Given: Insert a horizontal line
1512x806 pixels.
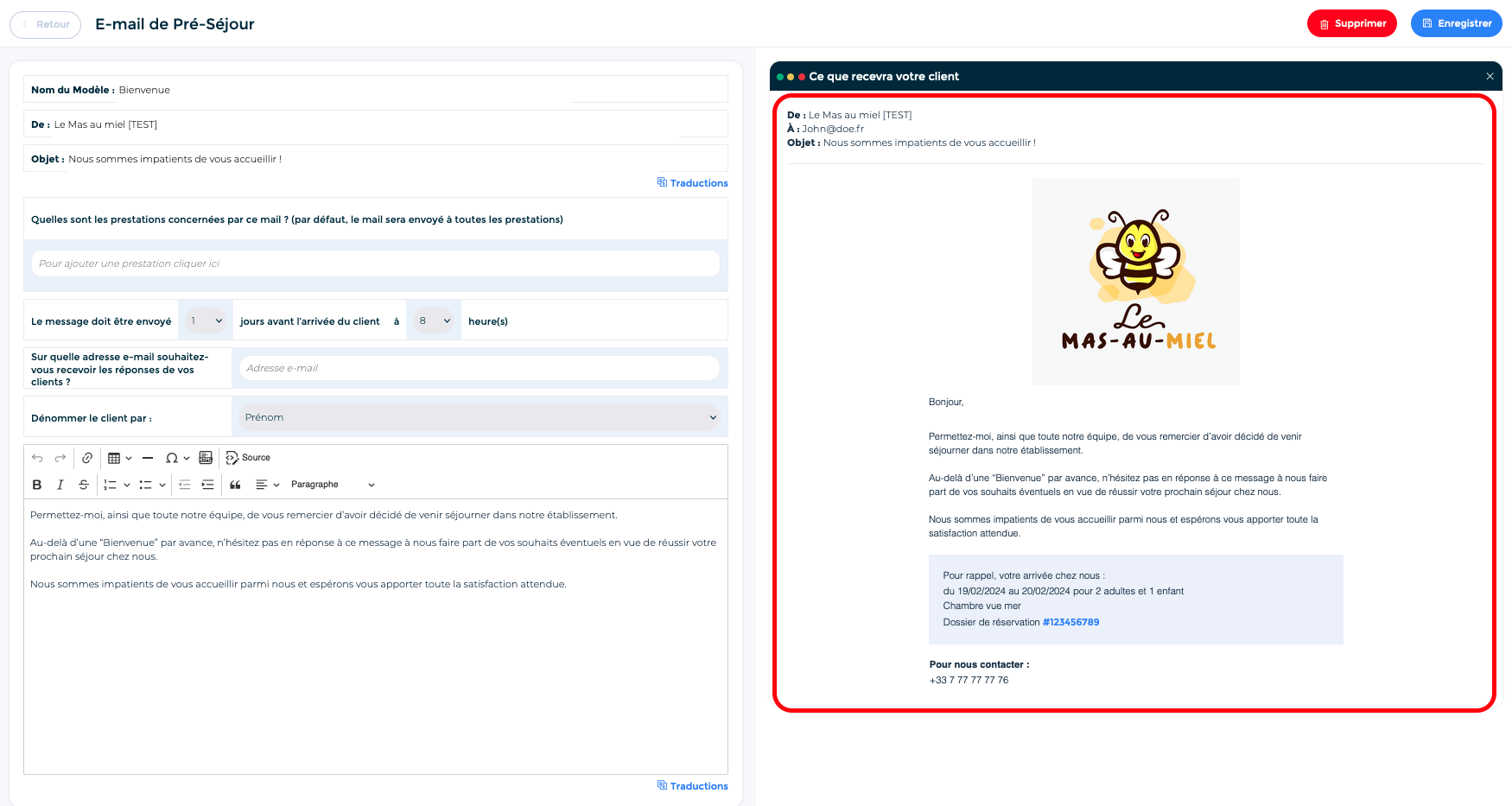Looking at the screenshot, I should pos(148,458).
